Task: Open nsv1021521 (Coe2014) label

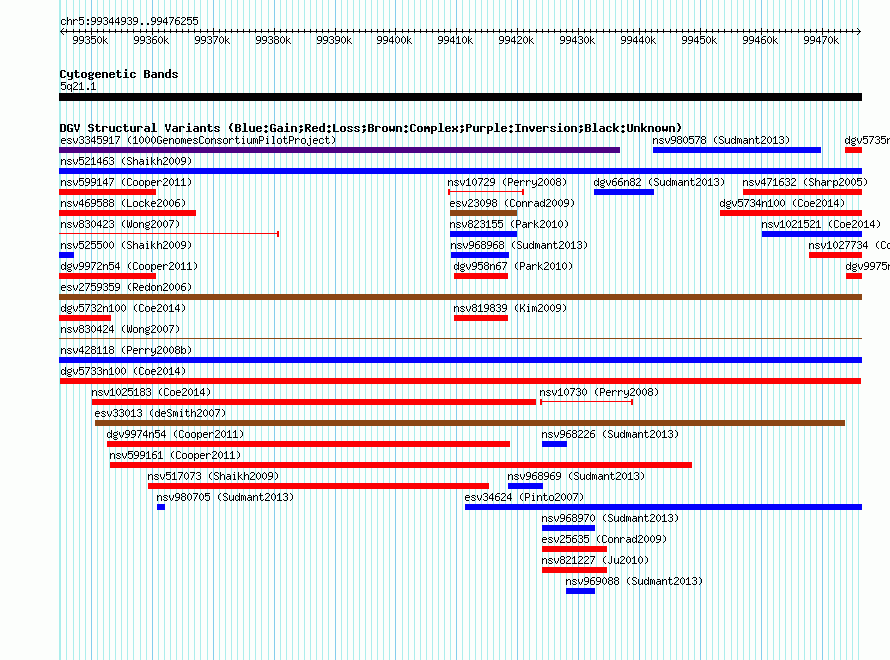Action: click(x=821, y=224)
